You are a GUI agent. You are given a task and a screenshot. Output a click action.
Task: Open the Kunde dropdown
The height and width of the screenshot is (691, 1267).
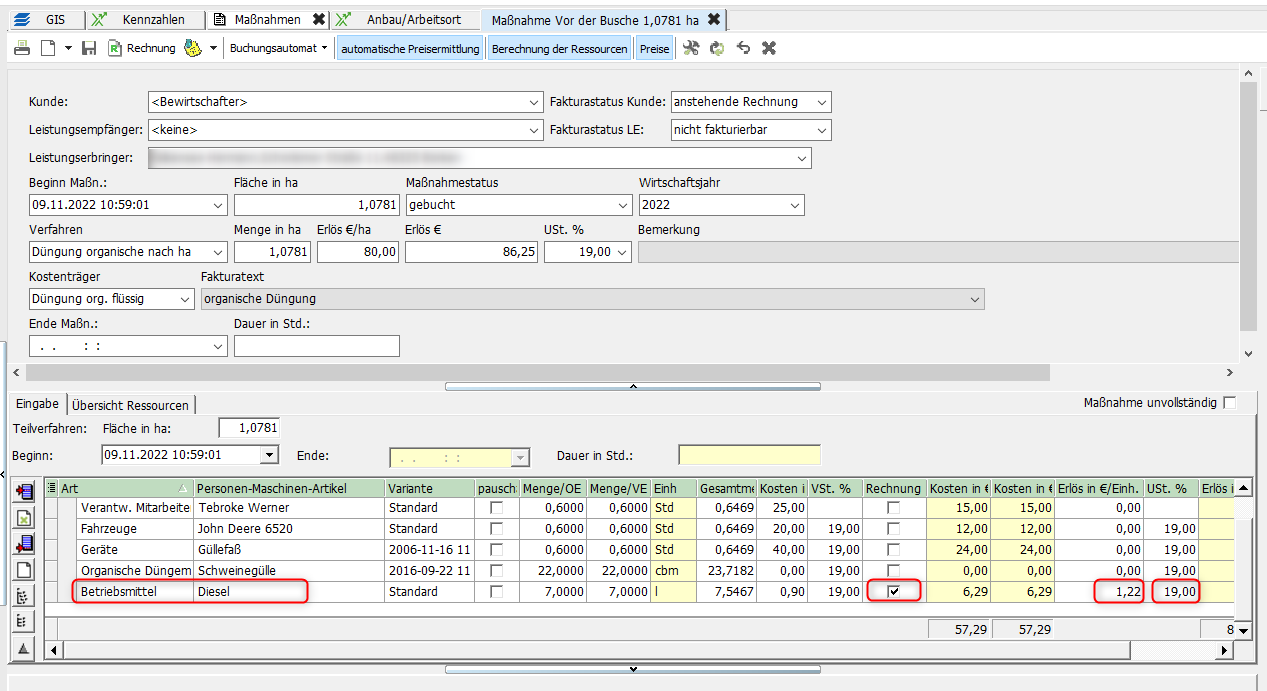tap(533, 102)
